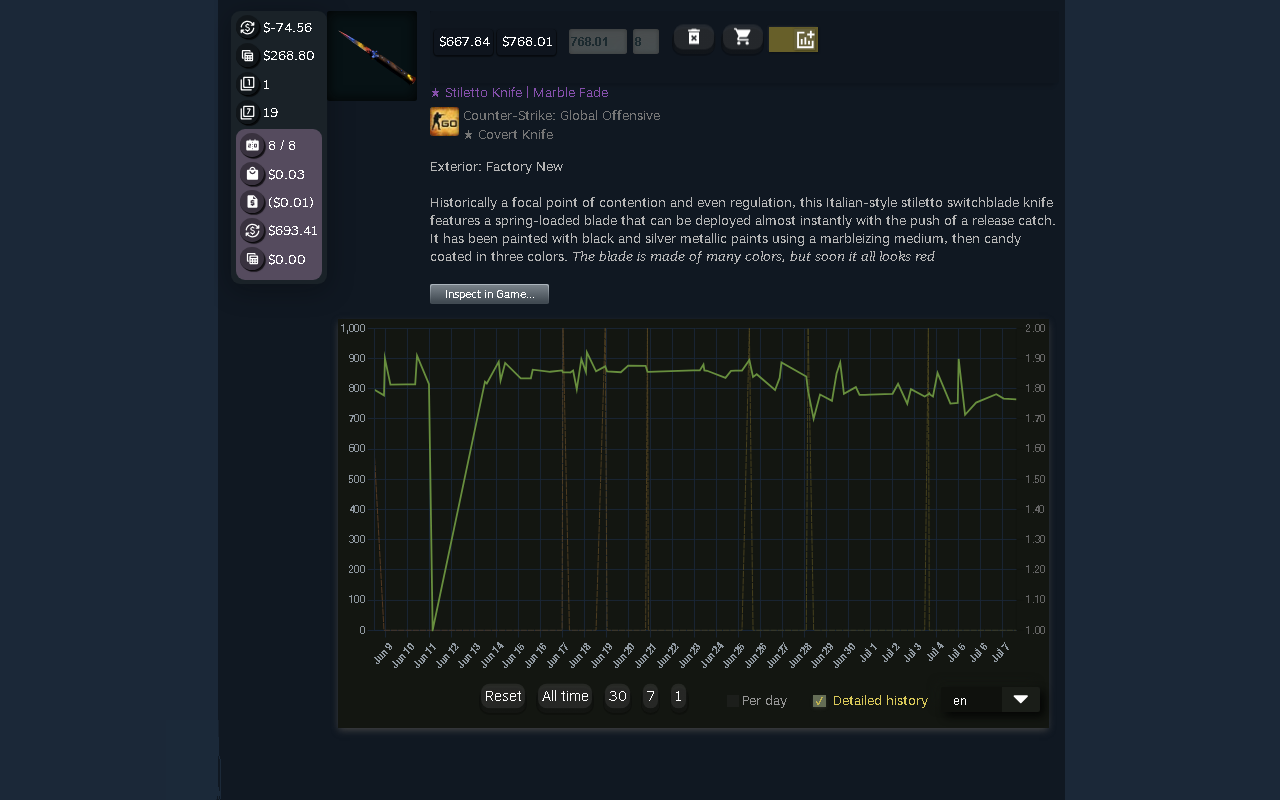Show All time price history

tap(565, 697)
